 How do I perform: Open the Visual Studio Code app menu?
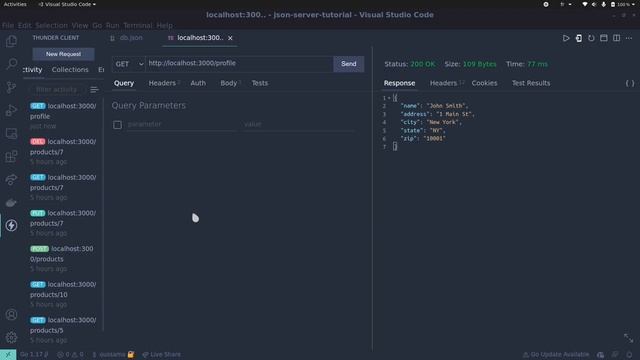pyautogui.click(x=67, y=4)
